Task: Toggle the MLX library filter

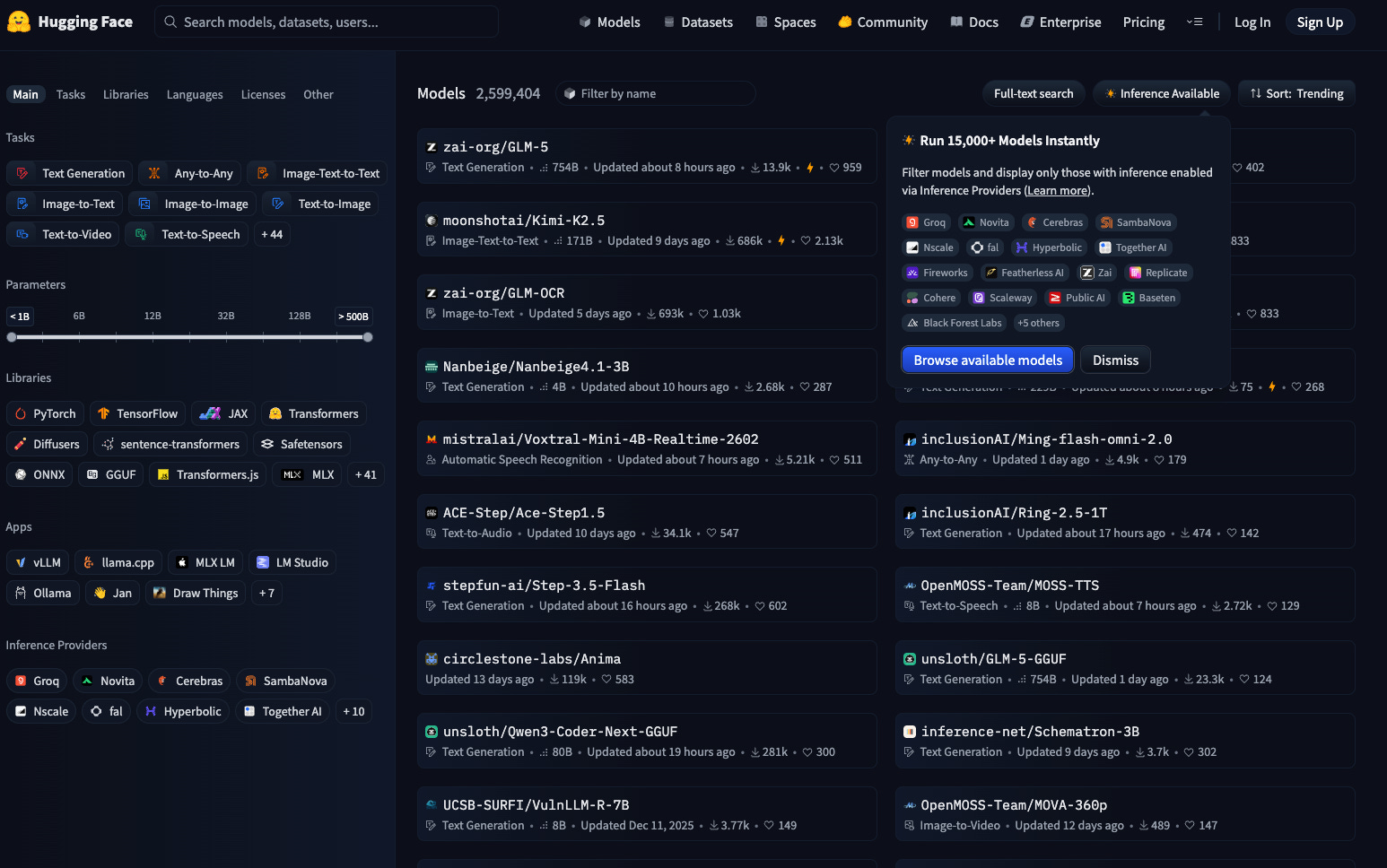Action: [x=309, y=474]
